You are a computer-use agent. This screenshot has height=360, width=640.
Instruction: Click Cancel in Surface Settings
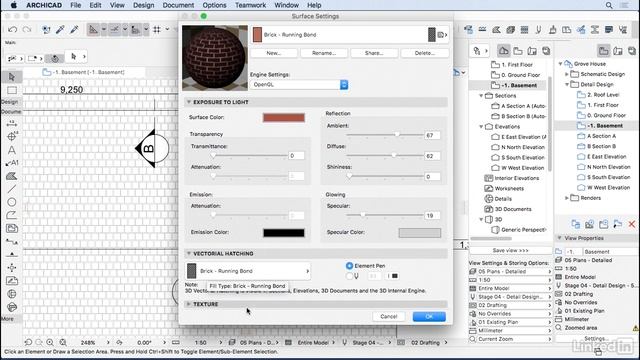click(x=389, y=316)
